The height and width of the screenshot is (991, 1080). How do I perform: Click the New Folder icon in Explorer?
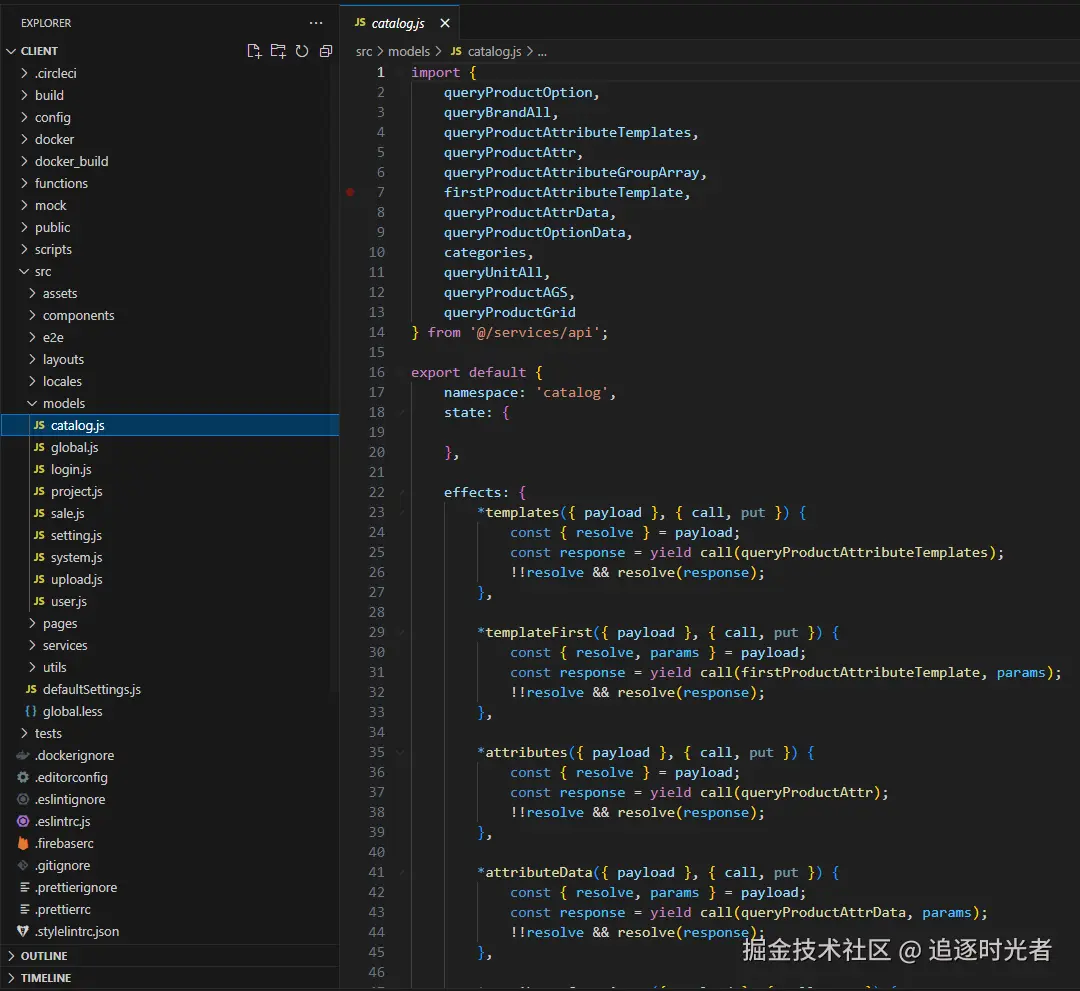[278, 51]
